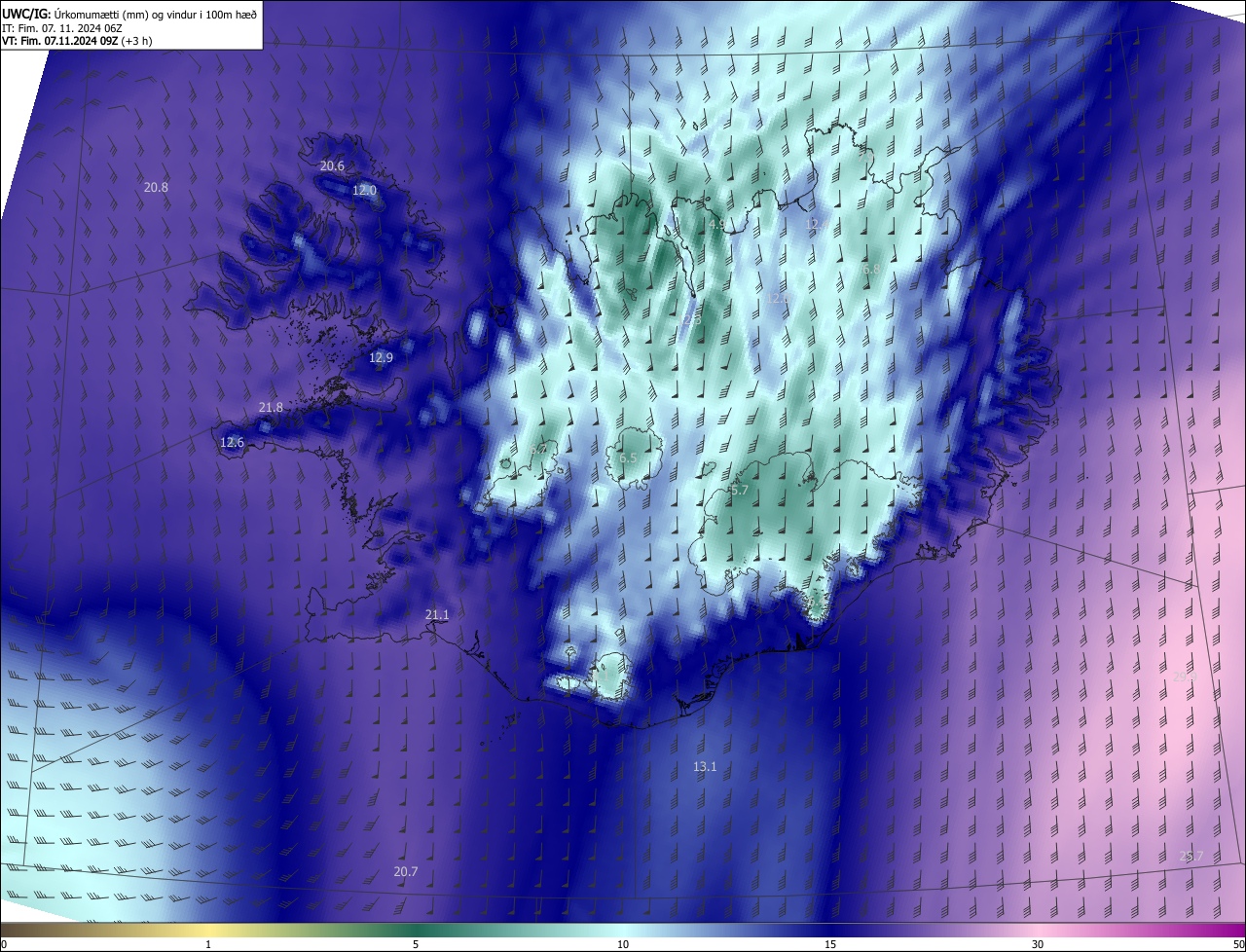Screen dimensions: 1246x952
Task: Click the 21.8 value label on the map
Action: [271, 407]
